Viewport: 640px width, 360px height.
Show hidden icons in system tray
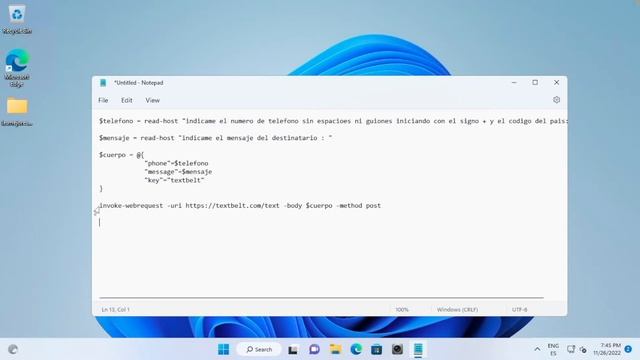point(537,349)
